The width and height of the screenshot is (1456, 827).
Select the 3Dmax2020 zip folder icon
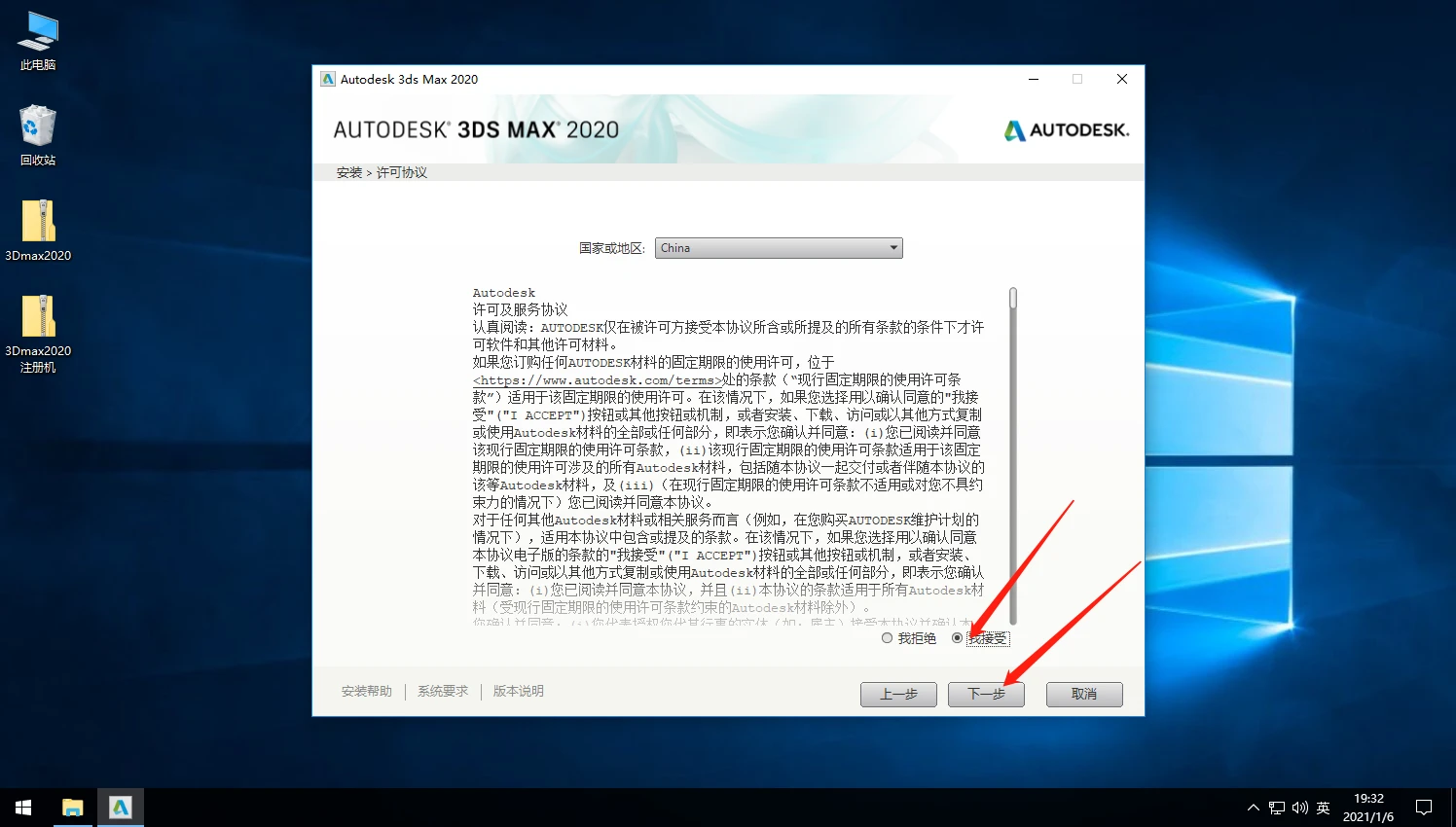38,231
